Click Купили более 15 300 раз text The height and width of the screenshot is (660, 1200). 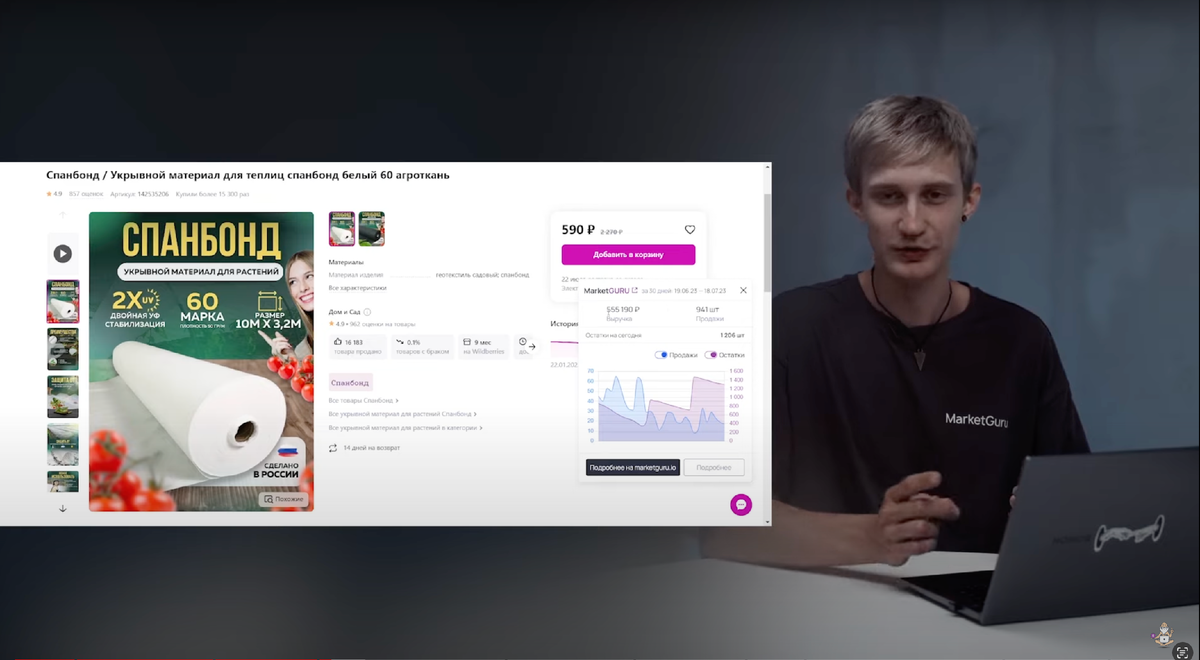(212, 193)
